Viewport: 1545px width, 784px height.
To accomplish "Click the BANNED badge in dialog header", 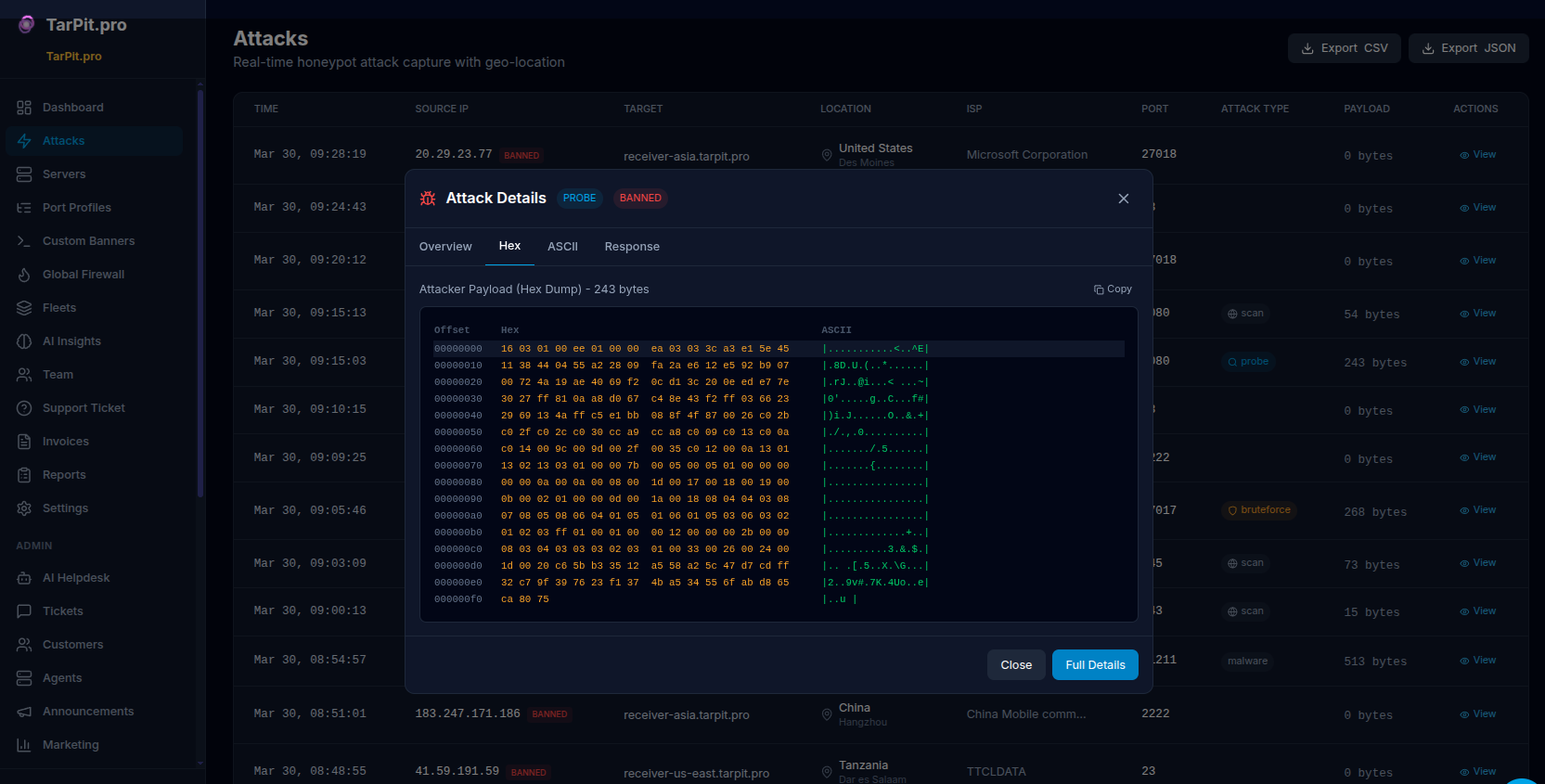I will (x=640, y=199).
